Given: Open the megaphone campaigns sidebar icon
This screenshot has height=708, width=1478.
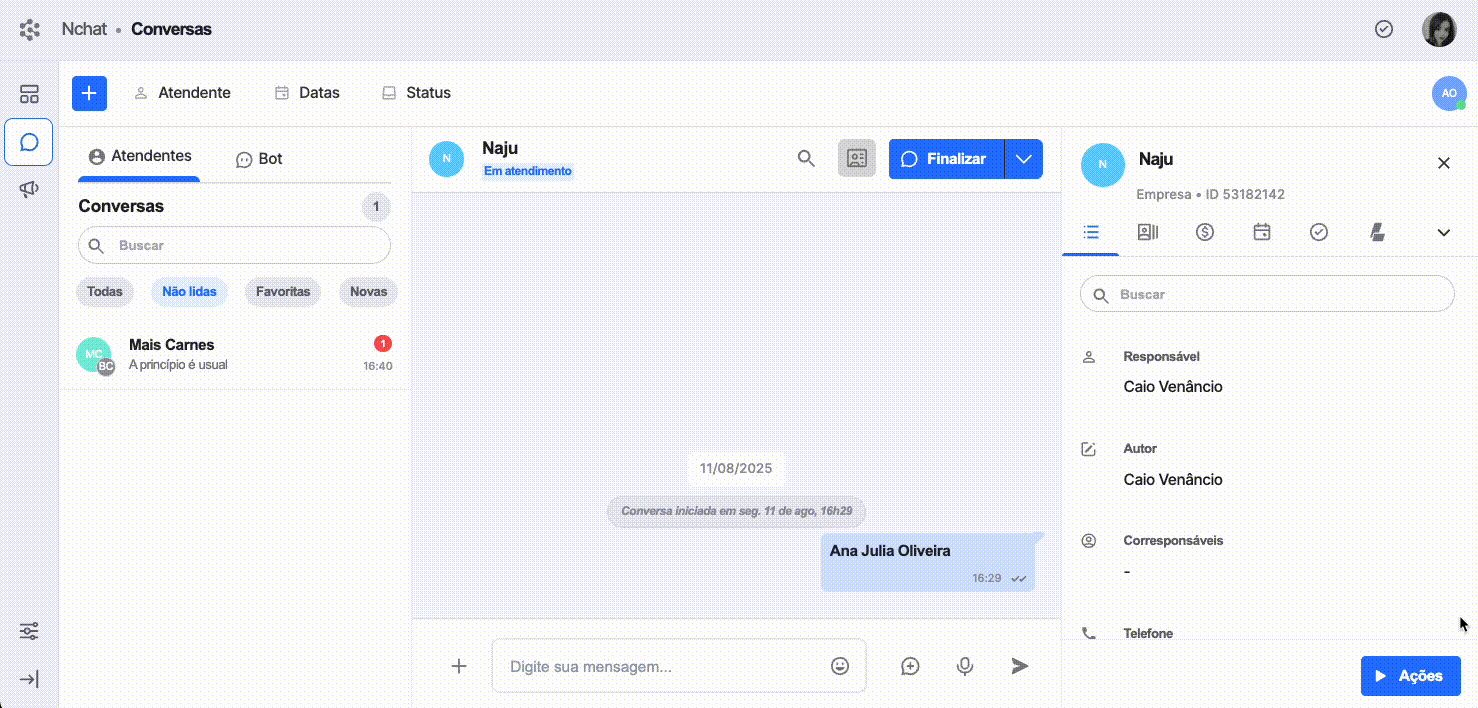Looking at the screenshot, I should [30, 189].
